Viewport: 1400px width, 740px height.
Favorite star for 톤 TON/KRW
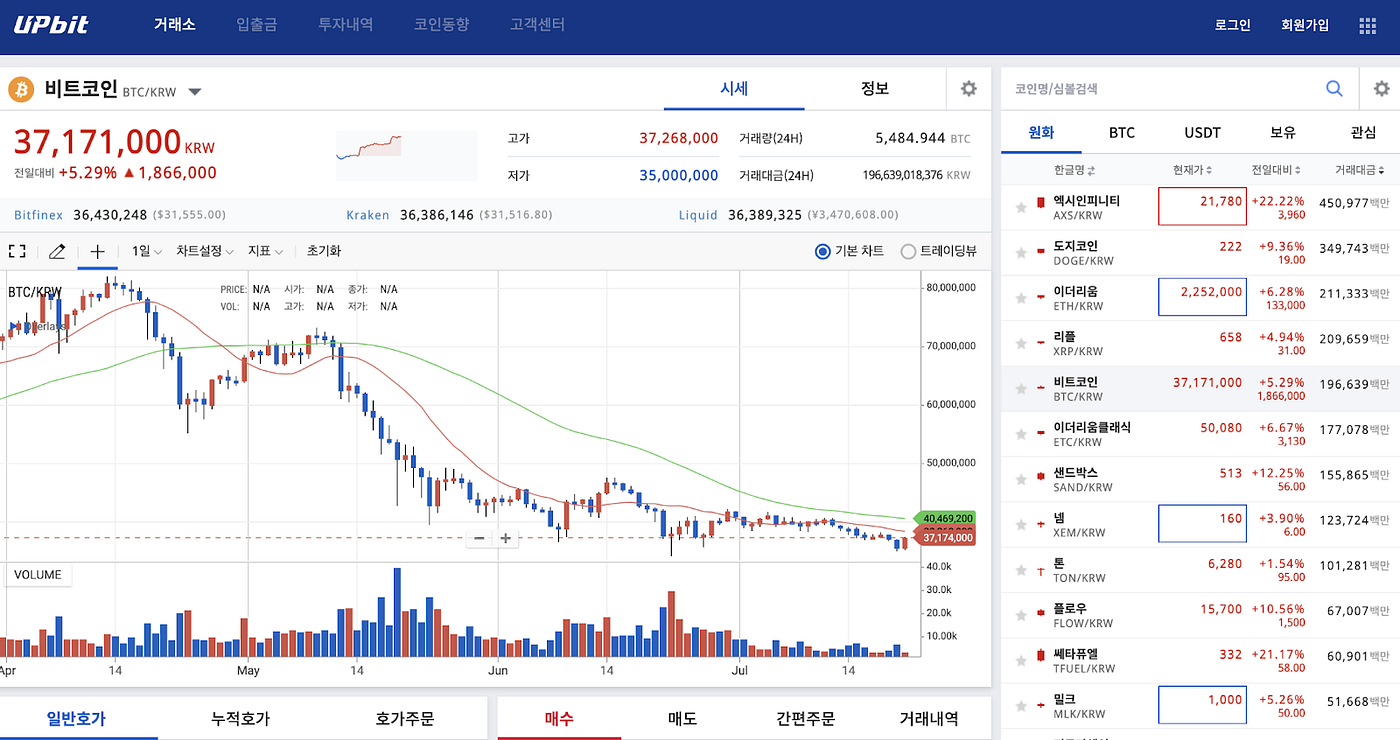[x=1021, y=570]
